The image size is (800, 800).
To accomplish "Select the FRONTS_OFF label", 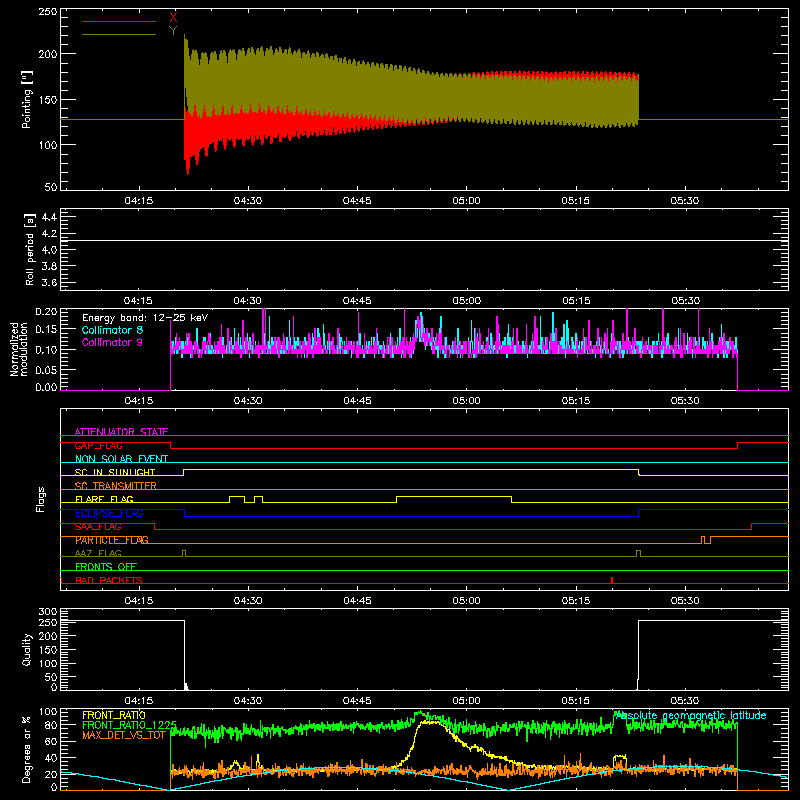I will [106, 567].
